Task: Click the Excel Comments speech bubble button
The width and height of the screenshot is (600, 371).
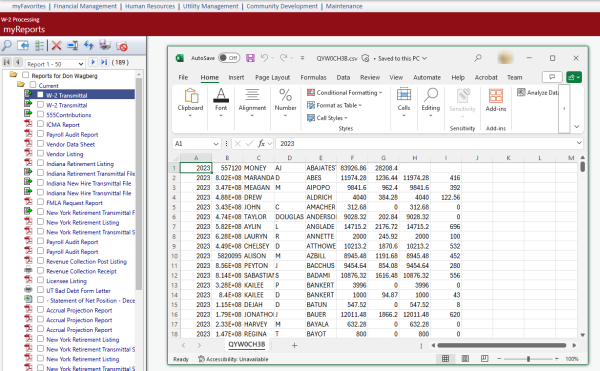Action: pyautogui.click(x=552, y=77)
